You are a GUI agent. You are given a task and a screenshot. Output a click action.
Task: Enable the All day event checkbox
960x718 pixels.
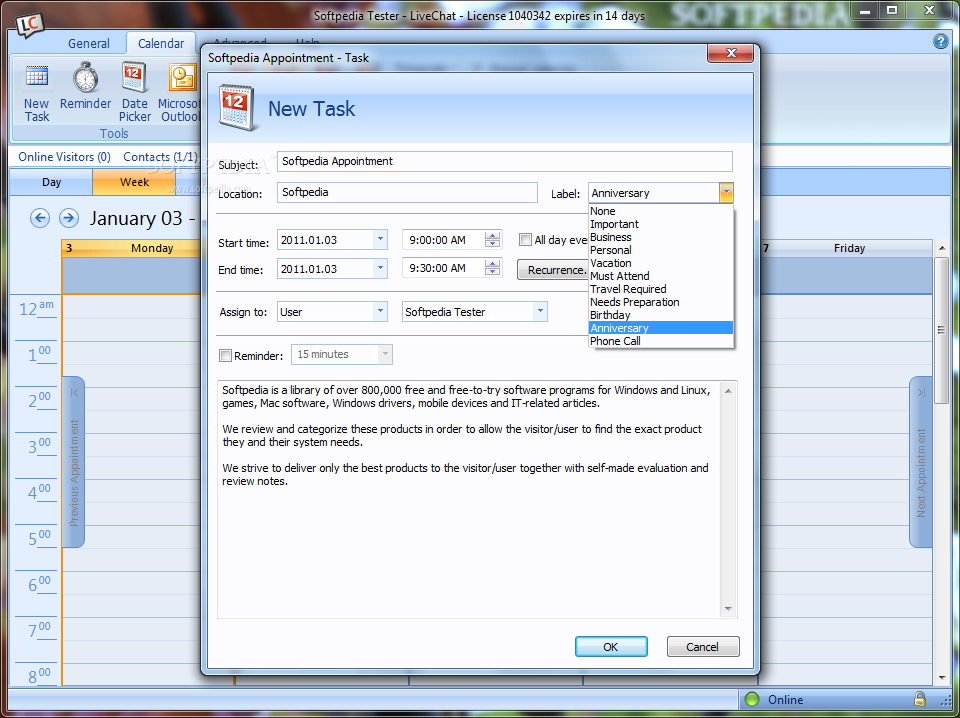pos(525,239)
